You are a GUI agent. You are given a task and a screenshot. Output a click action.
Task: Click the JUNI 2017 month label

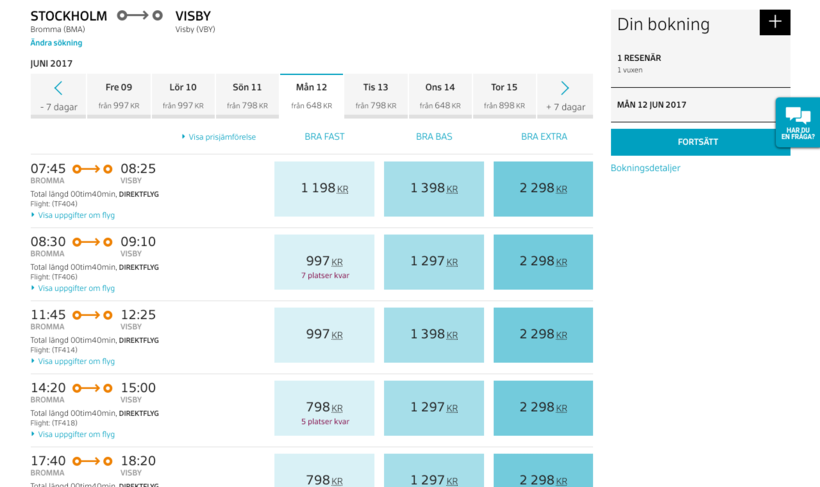point(51,64)
